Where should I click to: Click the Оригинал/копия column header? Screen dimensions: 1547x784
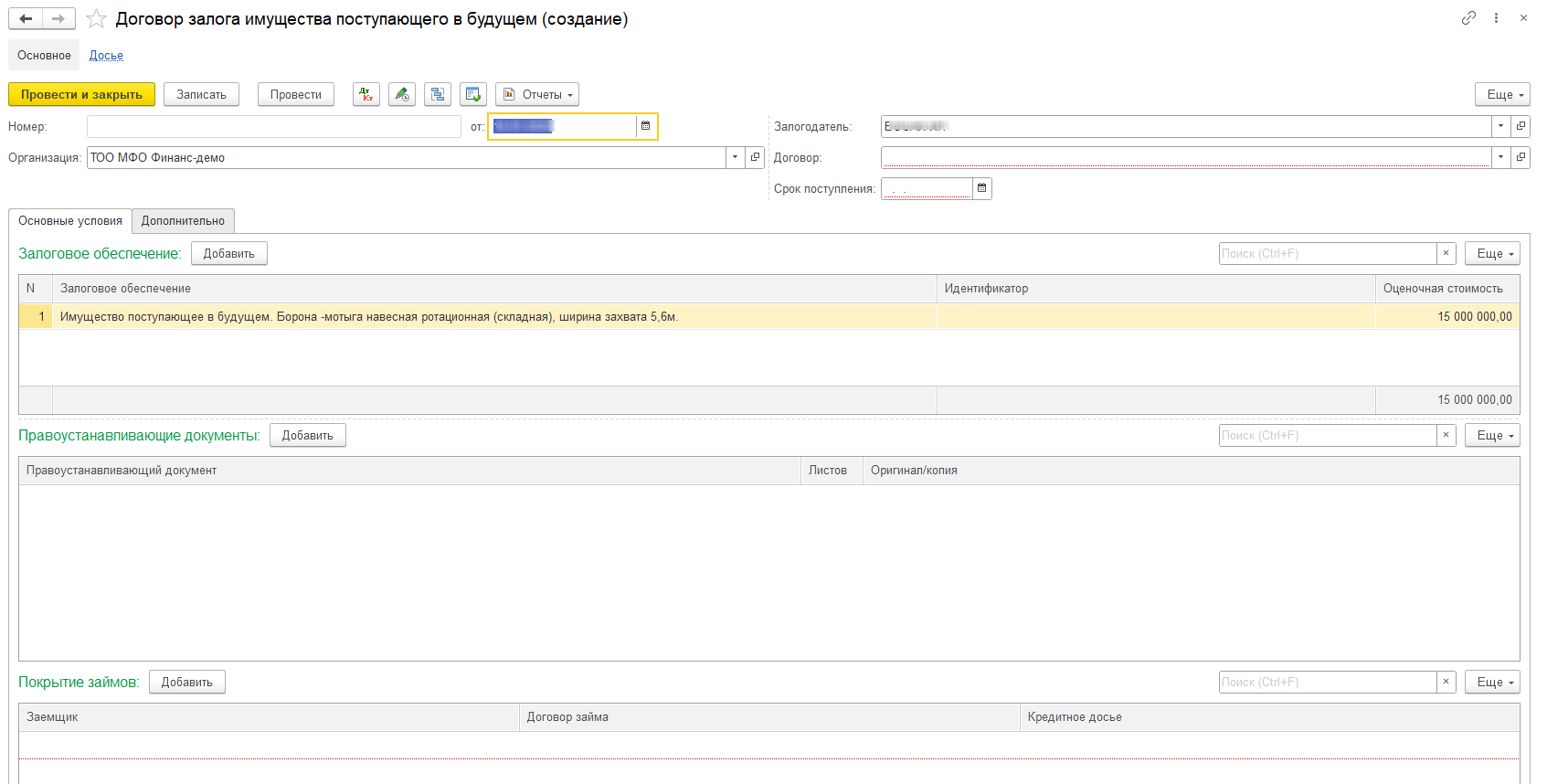1191,470
